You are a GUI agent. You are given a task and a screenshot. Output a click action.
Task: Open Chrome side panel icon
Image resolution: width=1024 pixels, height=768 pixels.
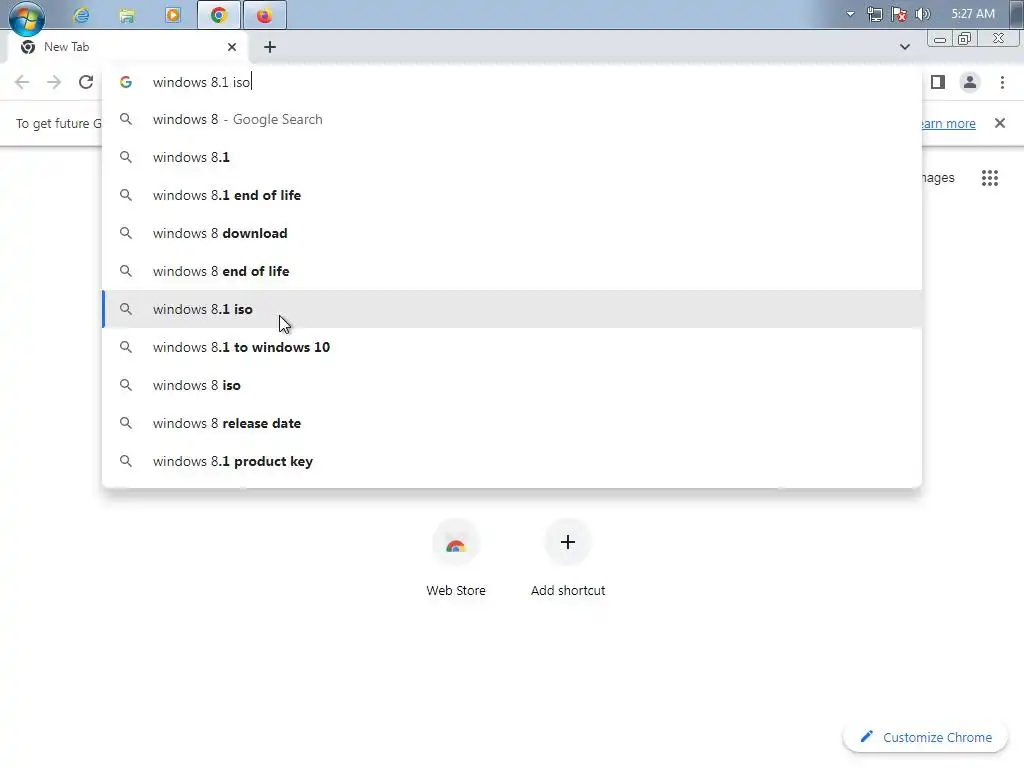point(938,82)
